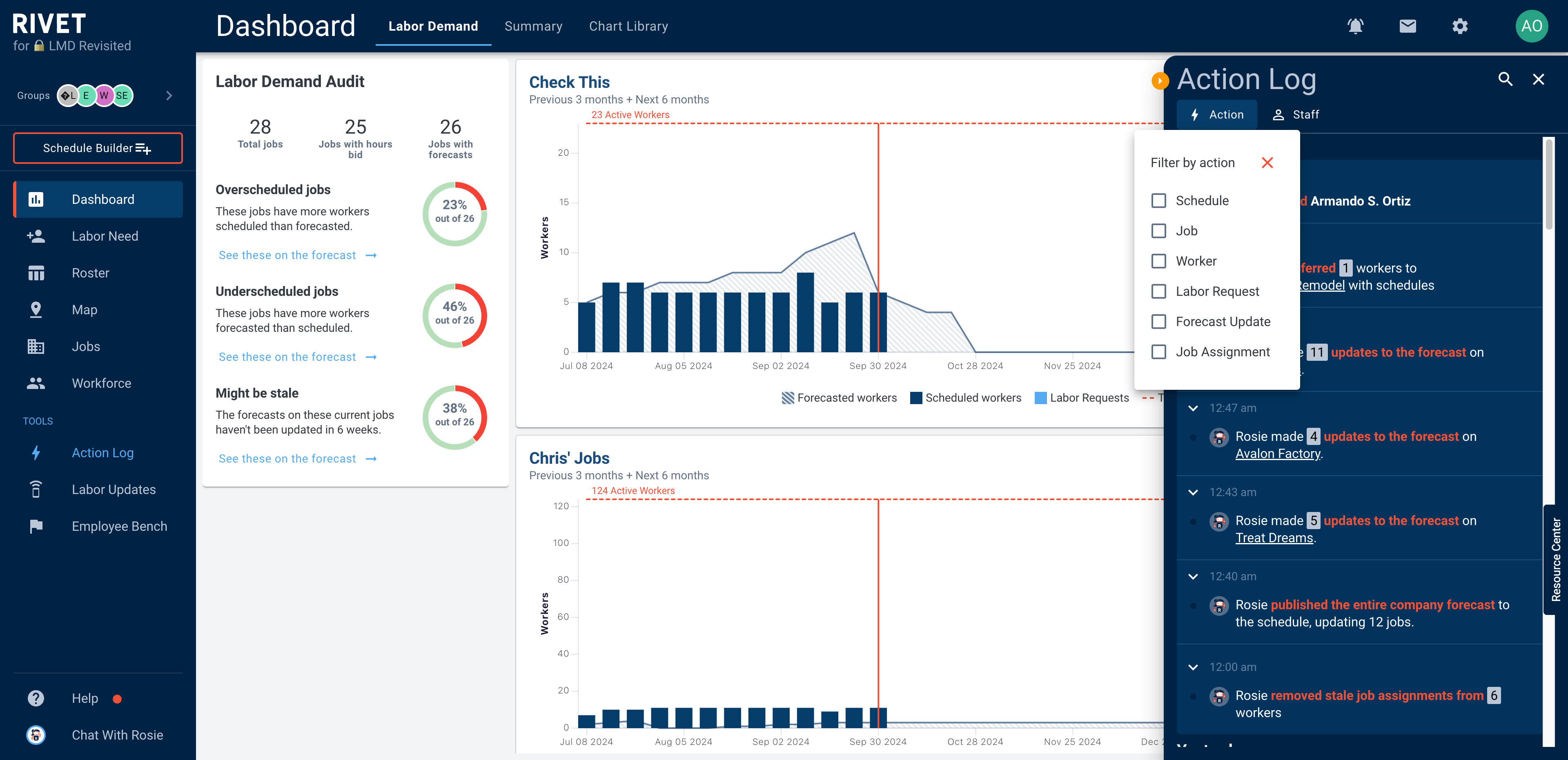Click the Chat With Rosie robot icon
1568x760 pixels.
coord(36,735)
